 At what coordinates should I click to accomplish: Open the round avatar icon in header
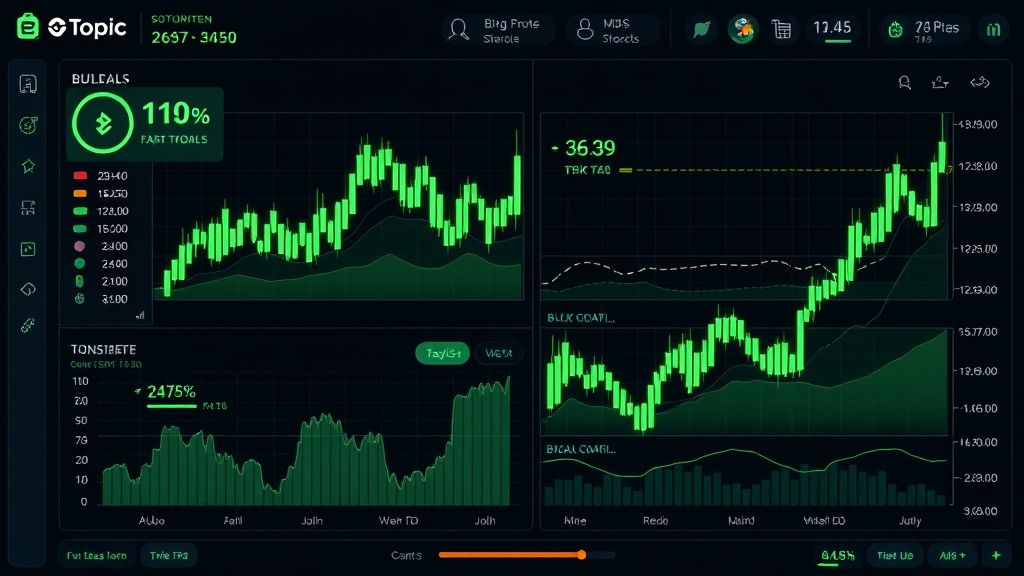click(x=743, y=29)
